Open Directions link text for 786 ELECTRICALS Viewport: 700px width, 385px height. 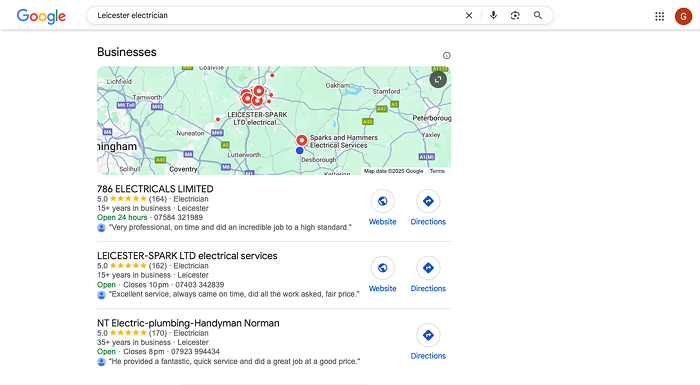[428, 222]
